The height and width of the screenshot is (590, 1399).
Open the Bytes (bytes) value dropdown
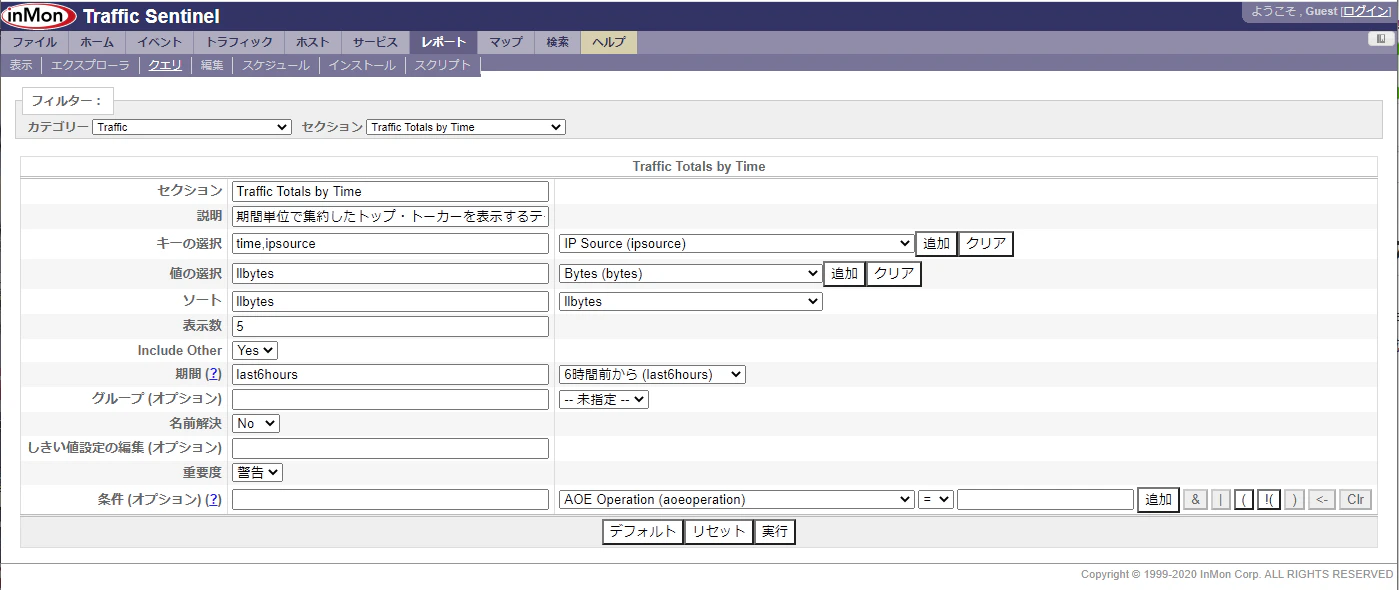pos(690,273)
